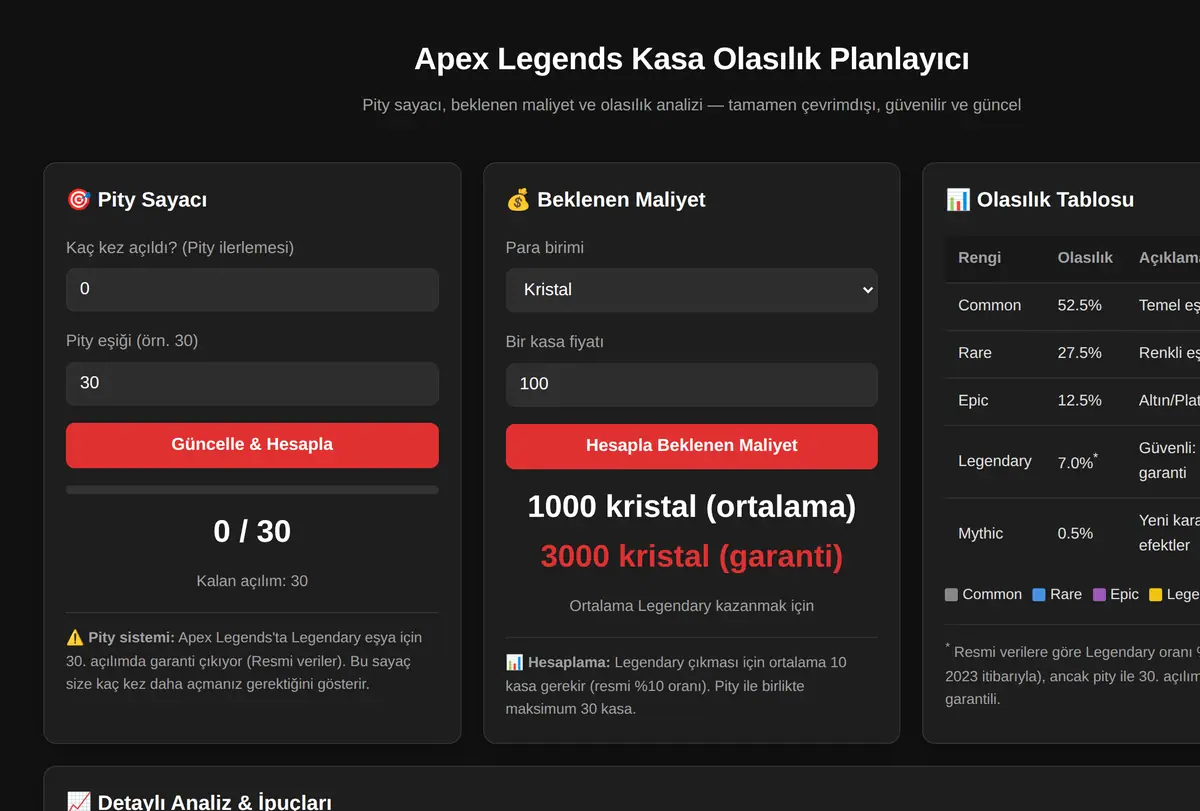Screen dimensions: 1200x811
Task: Click the 'Temel eş' description in Common row
Action: [x=1169, y=305]
